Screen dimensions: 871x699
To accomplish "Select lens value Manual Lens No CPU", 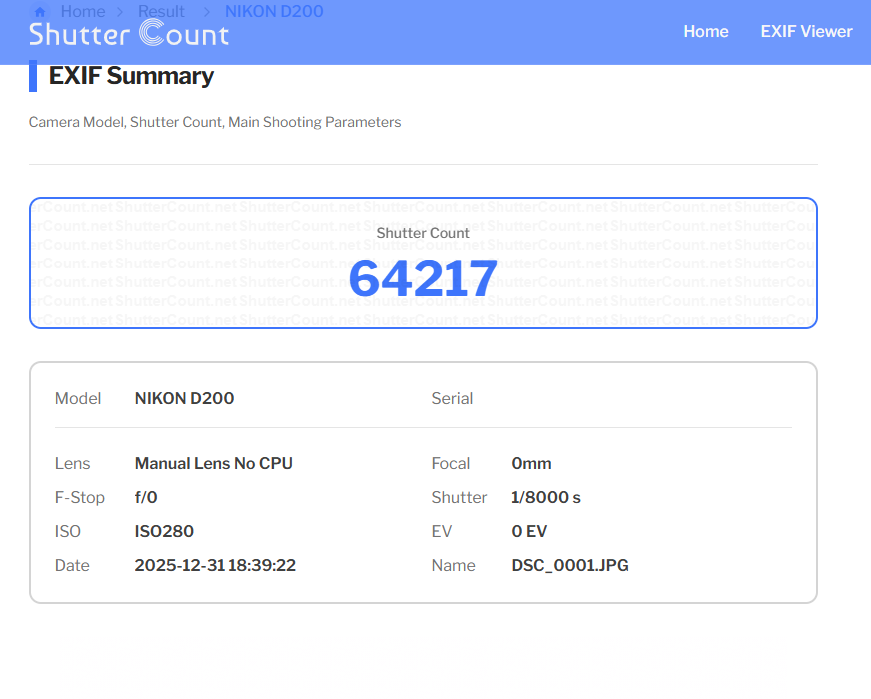I will [x=214, y=463].
